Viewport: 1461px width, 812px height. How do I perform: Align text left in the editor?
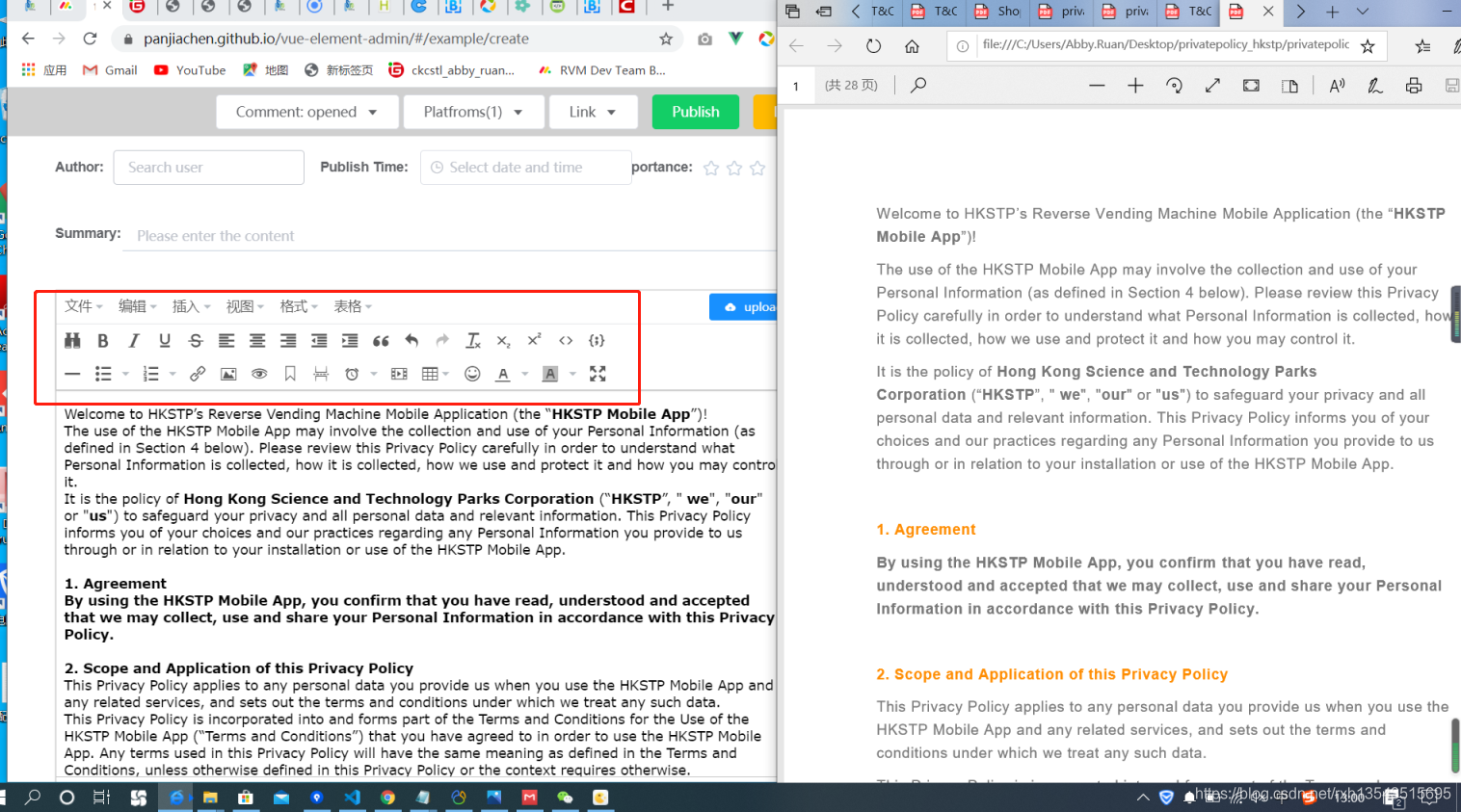226,340
